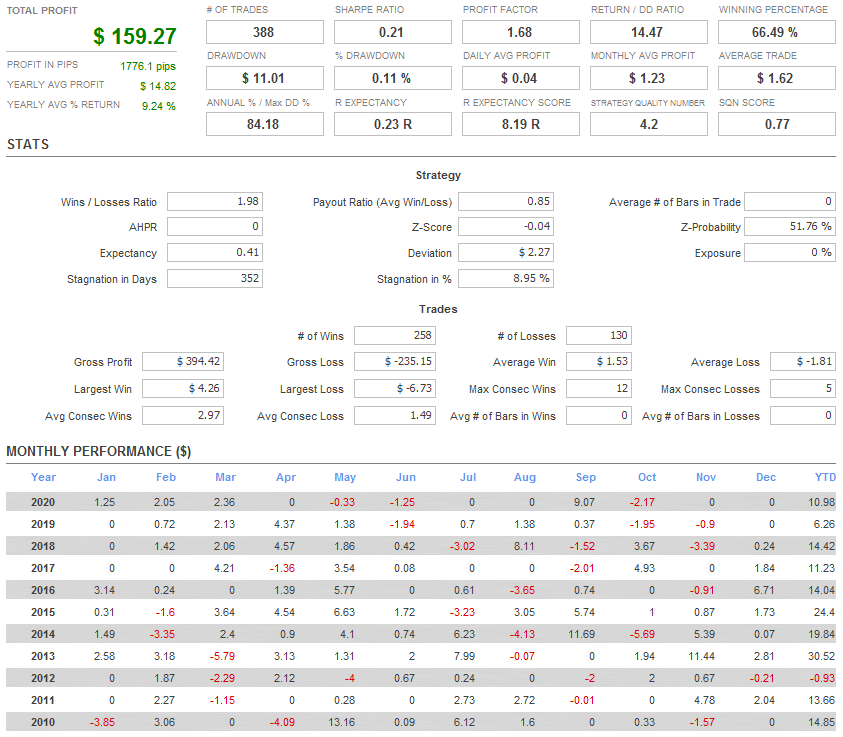Click the Avg # of Bars in Losses field
This screenshot has height=737, width=843.
tap(803, 415)
